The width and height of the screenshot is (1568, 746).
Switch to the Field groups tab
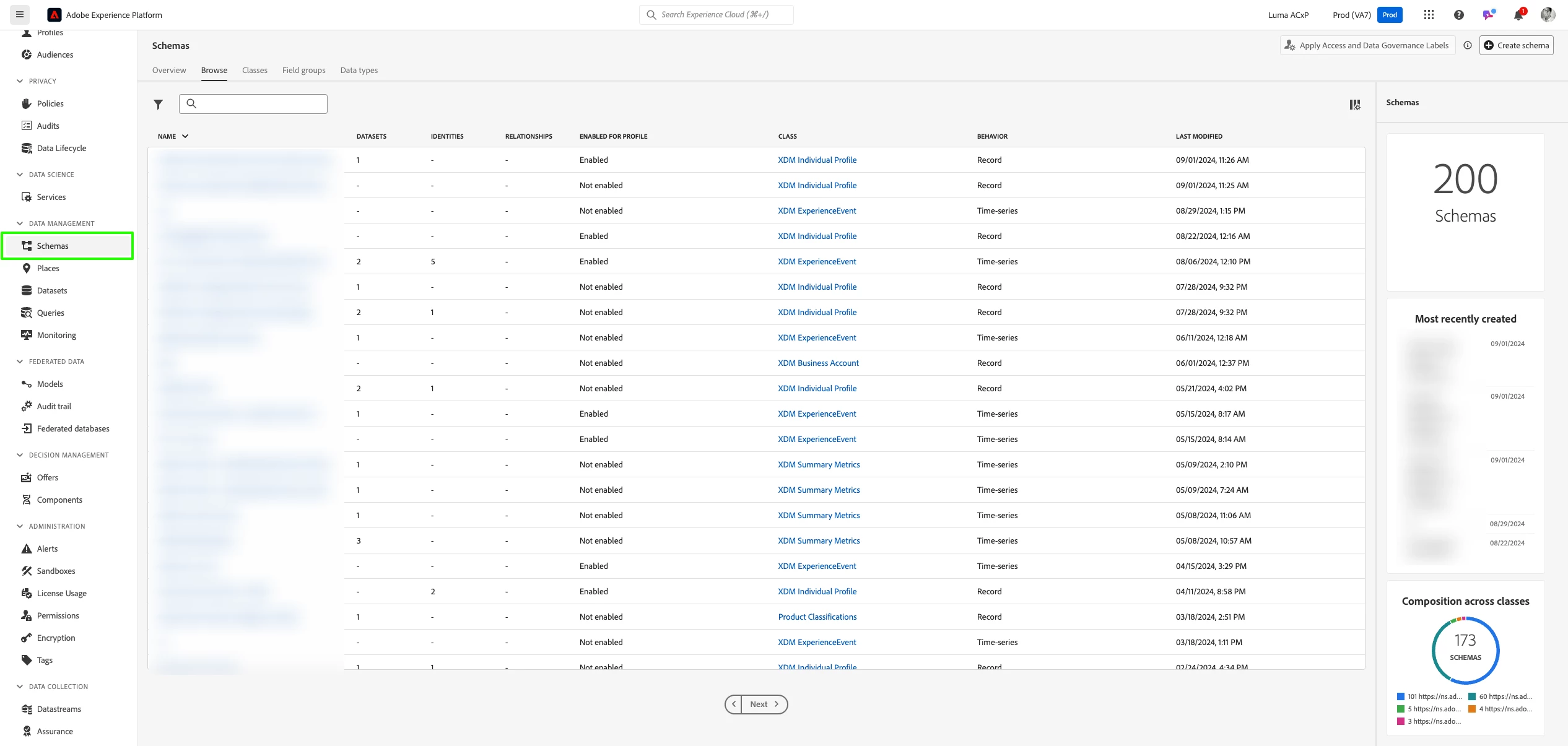point(303,70)
